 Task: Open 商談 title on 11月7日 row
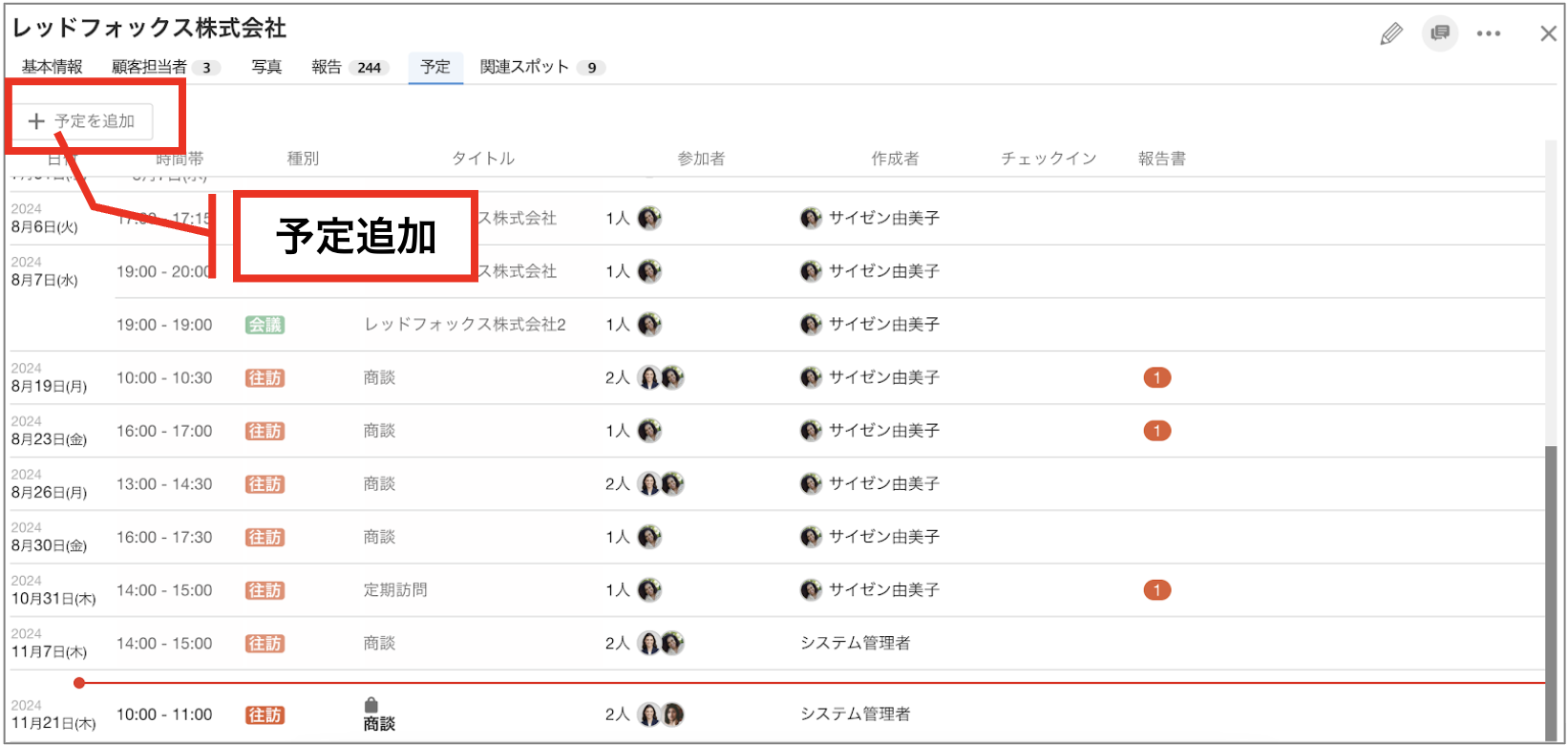point(379,644)
